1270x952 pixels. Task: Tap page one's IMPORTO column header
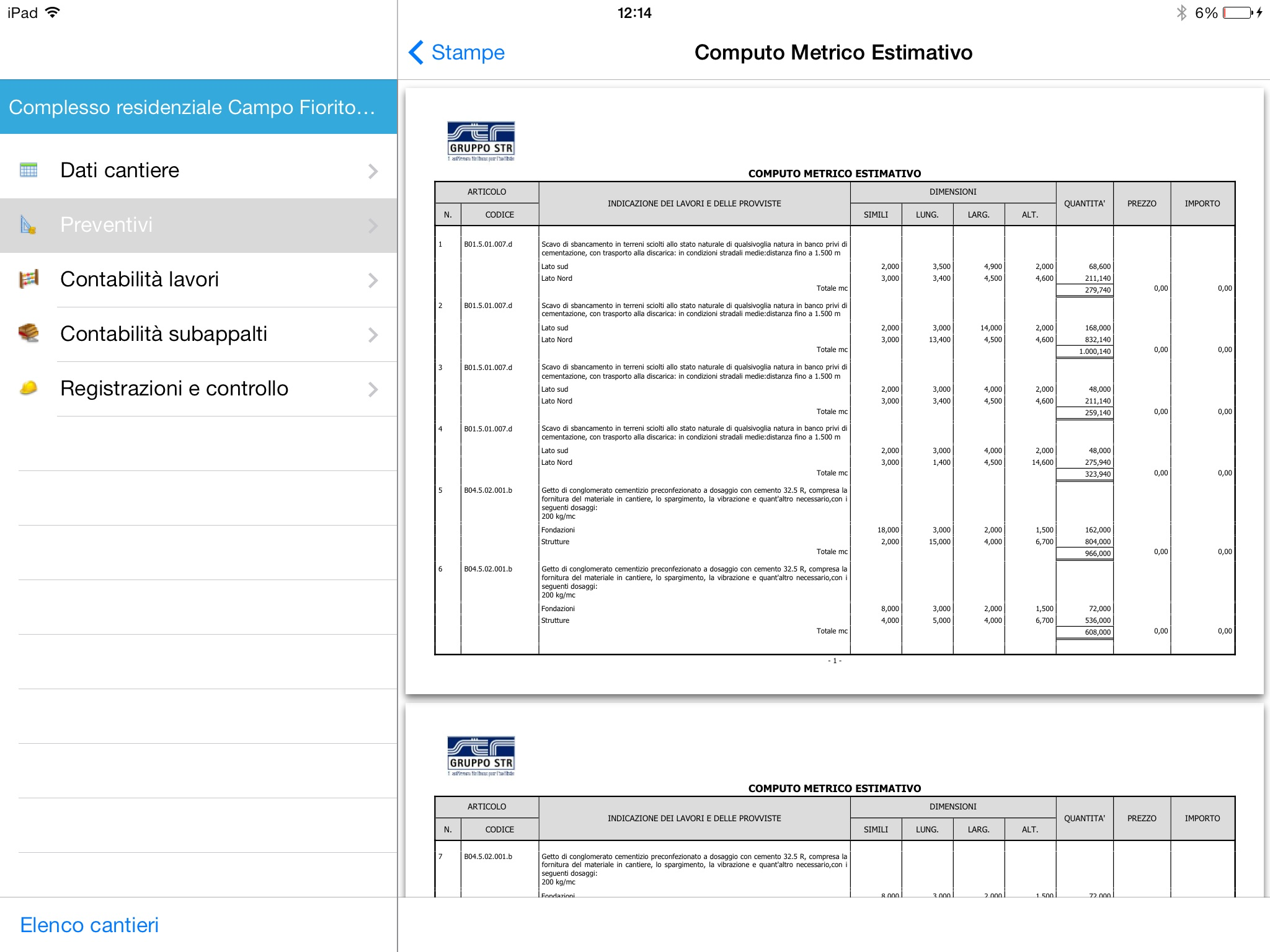tap(1202, 203)
